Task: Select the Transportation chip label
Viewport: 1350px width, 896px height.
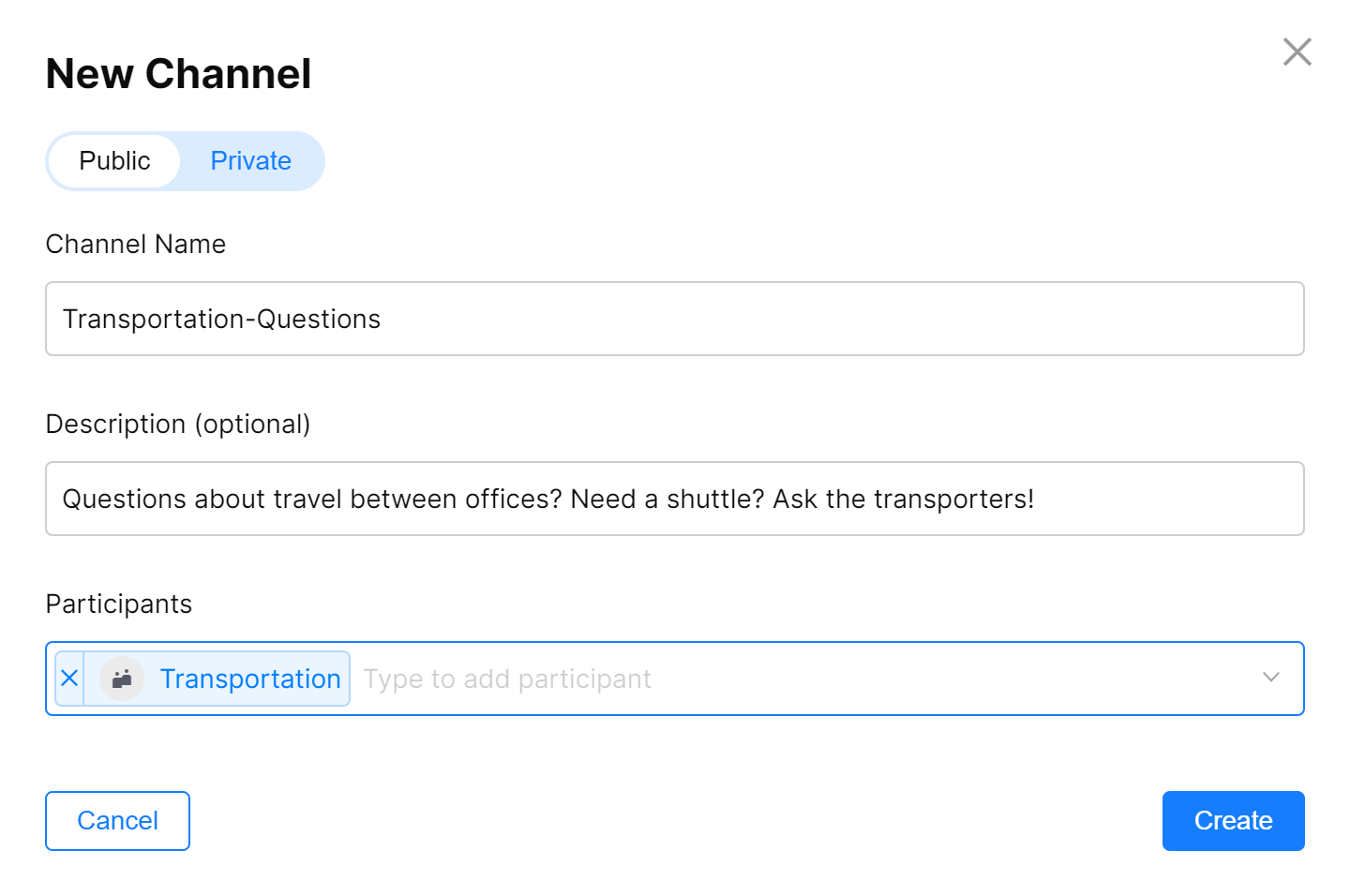Action: [x=250, y=679]
